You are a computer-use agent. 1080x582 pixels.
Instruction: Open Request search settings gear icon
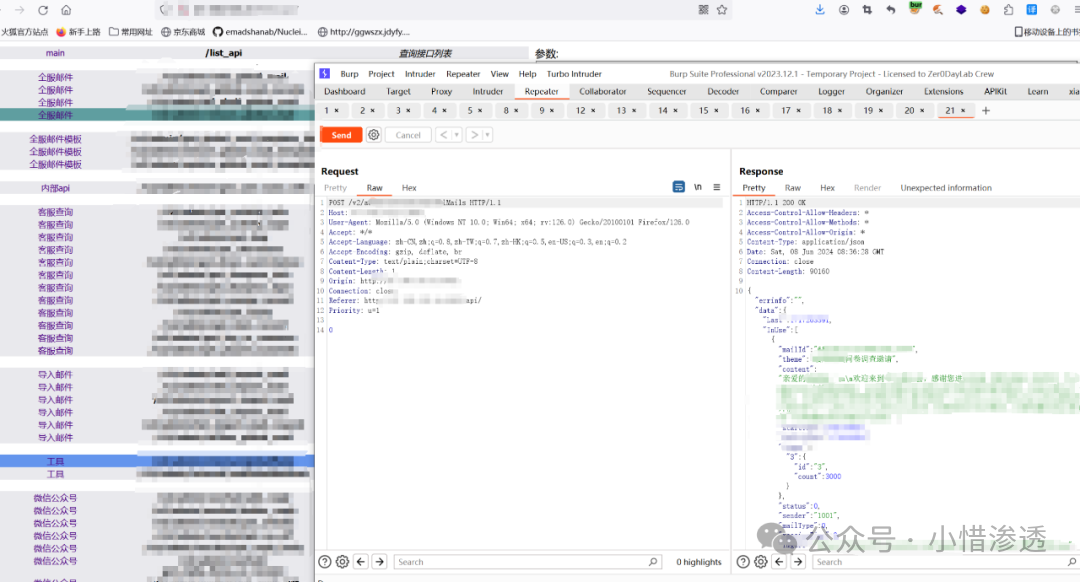342,562
